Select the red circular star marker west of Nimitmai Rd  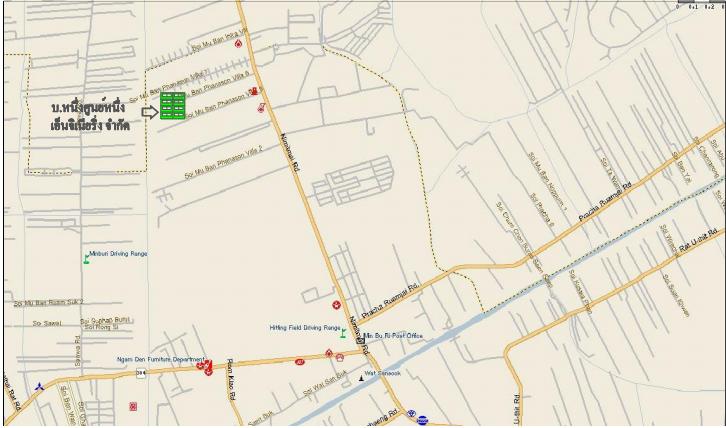point(337,305)
